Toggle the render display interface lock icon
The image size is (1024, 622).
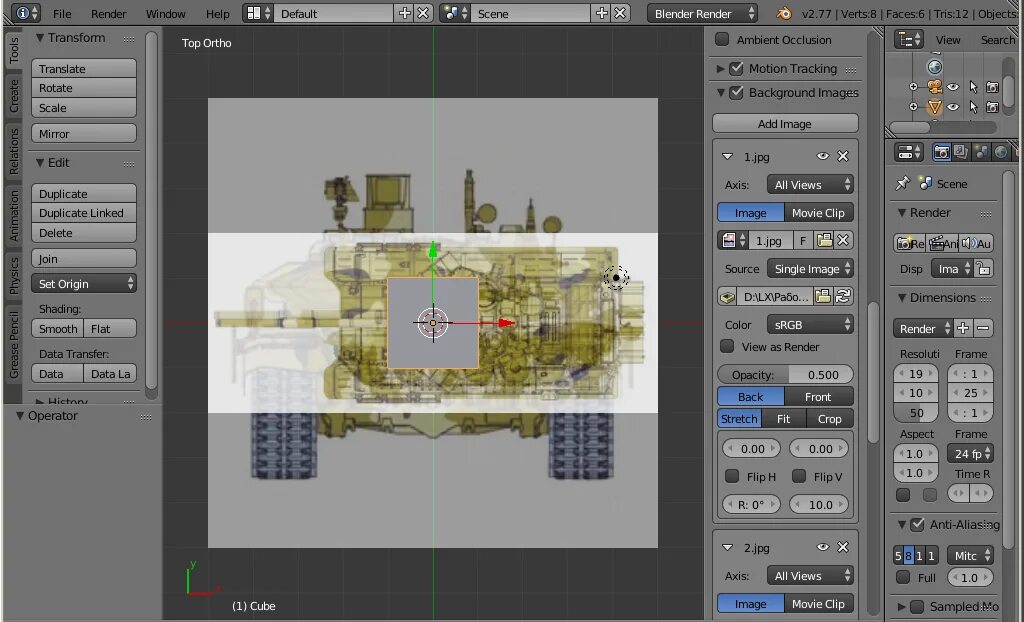984,269
